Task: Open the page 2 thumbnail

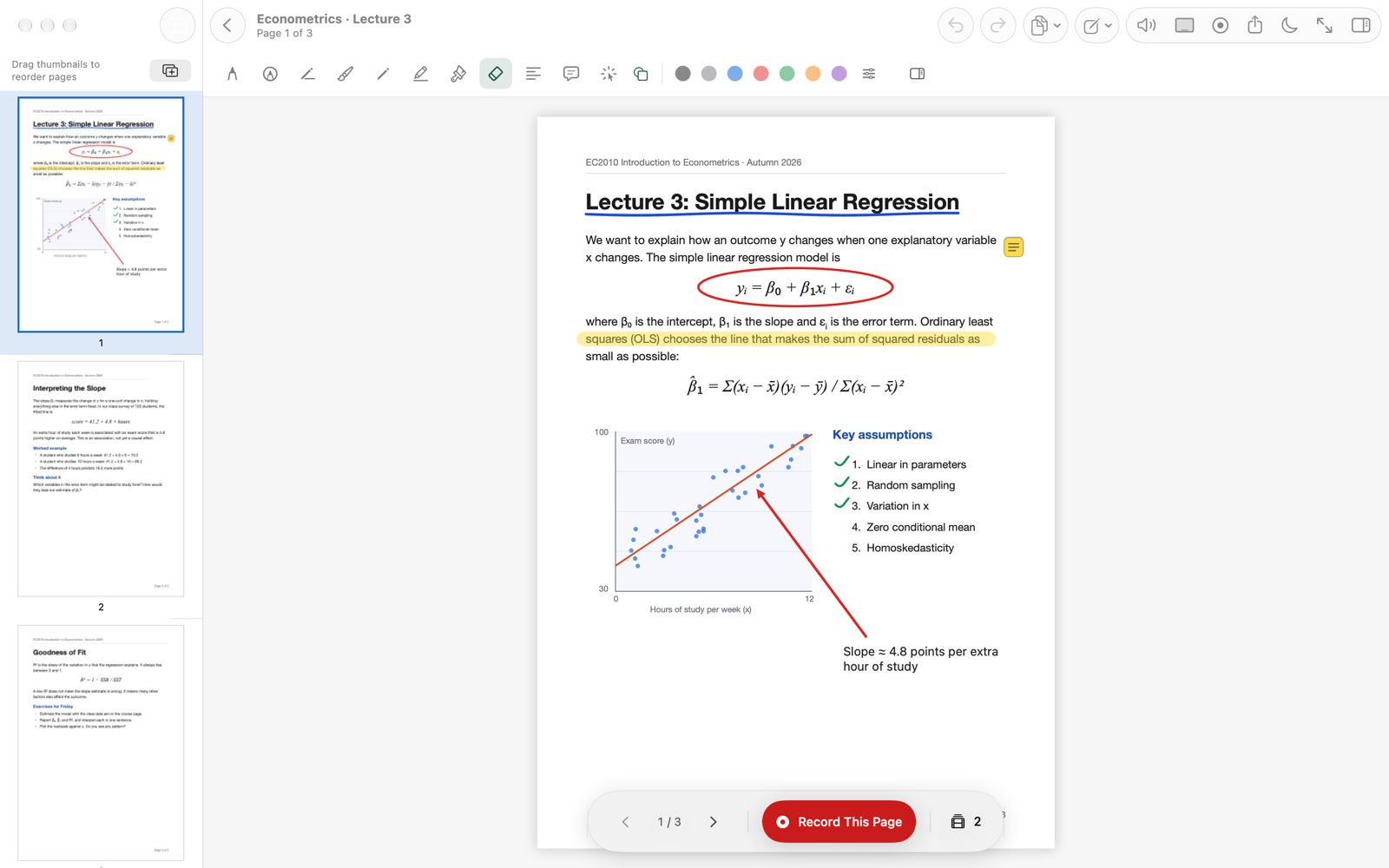Action: 101,478
